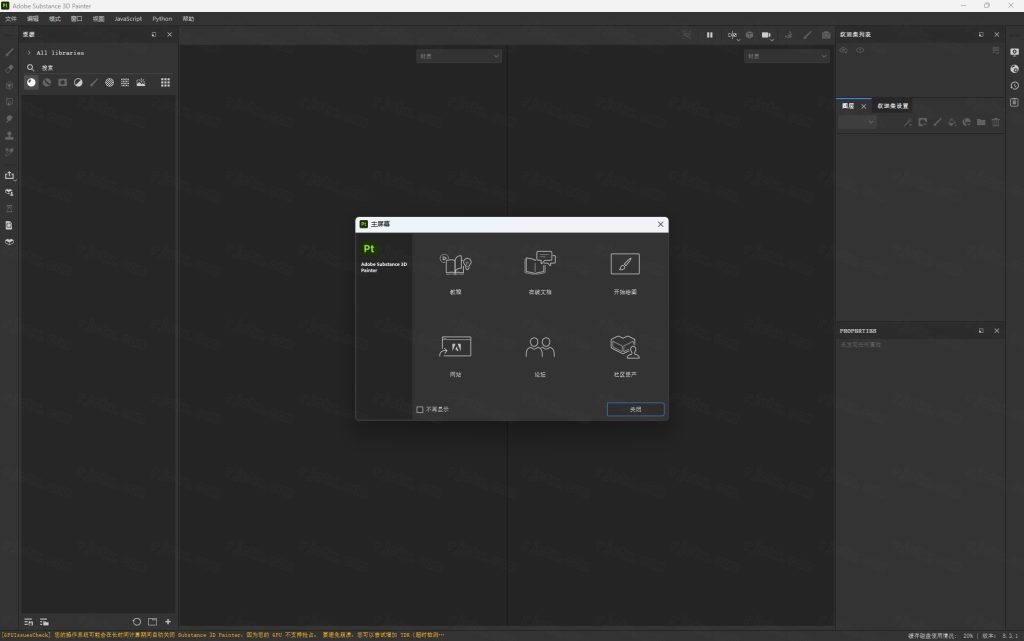Open the 文件 file menu
This screenshot has width=1024, height=641.
(11, 19)
